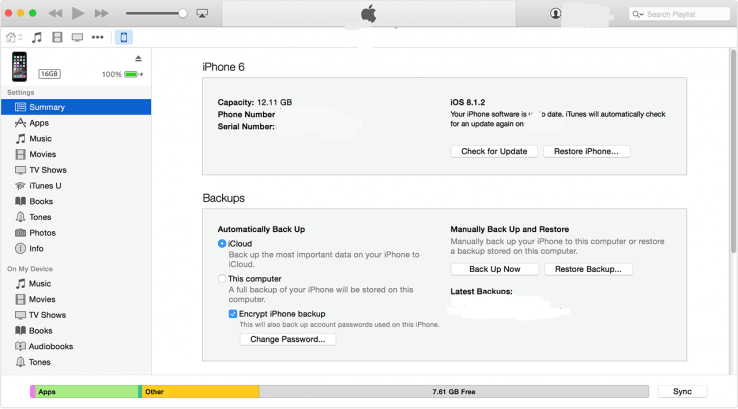Open the AirPlay output menu
The height and width of the screenshot is (409, 738).
[202, 13]
